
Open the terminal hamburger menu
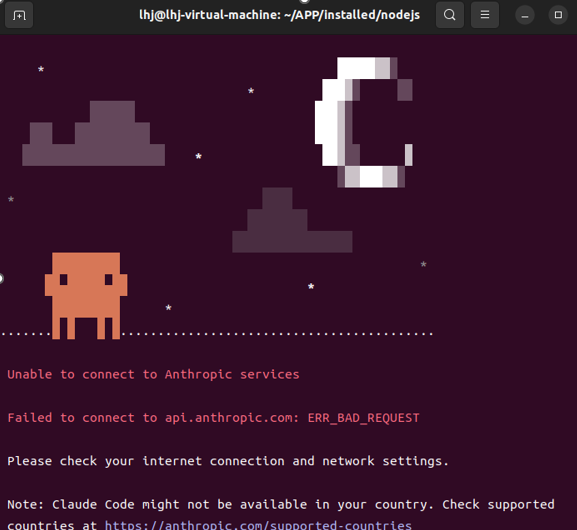[485, 15]
